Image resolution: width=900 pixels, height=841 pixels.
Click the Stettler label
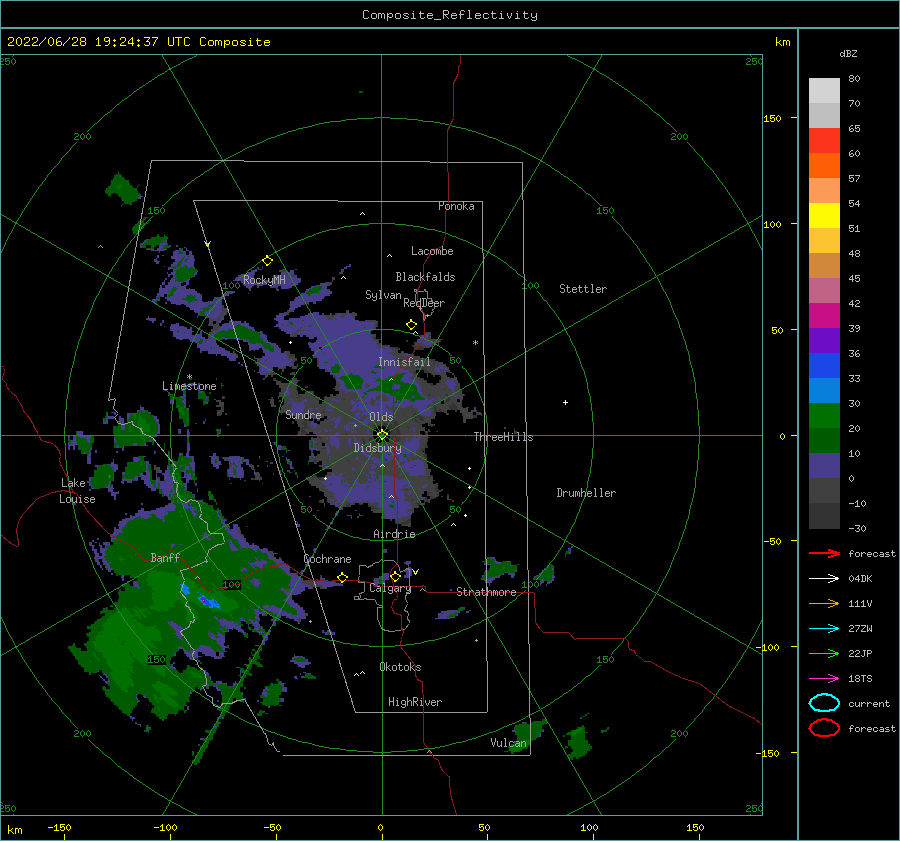tap(583, 289)
